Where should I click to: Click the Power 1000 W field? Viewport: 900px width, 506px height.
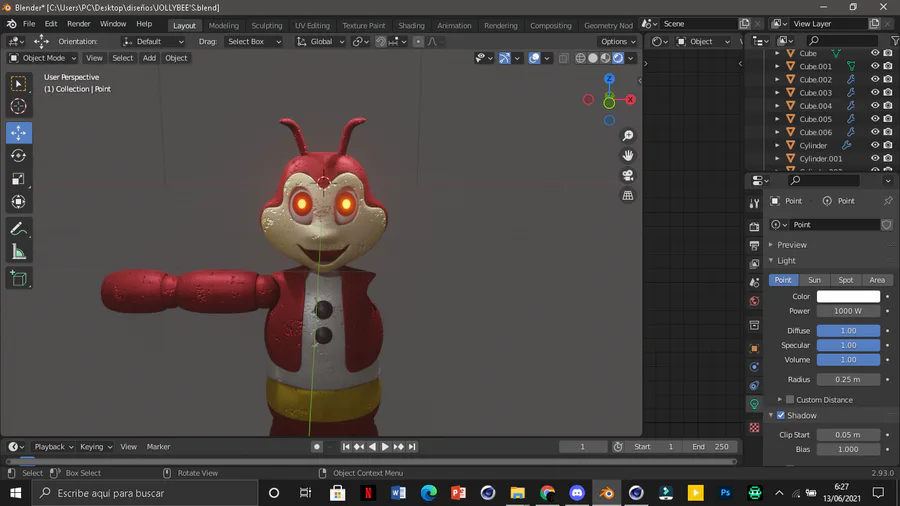point(848,311)
